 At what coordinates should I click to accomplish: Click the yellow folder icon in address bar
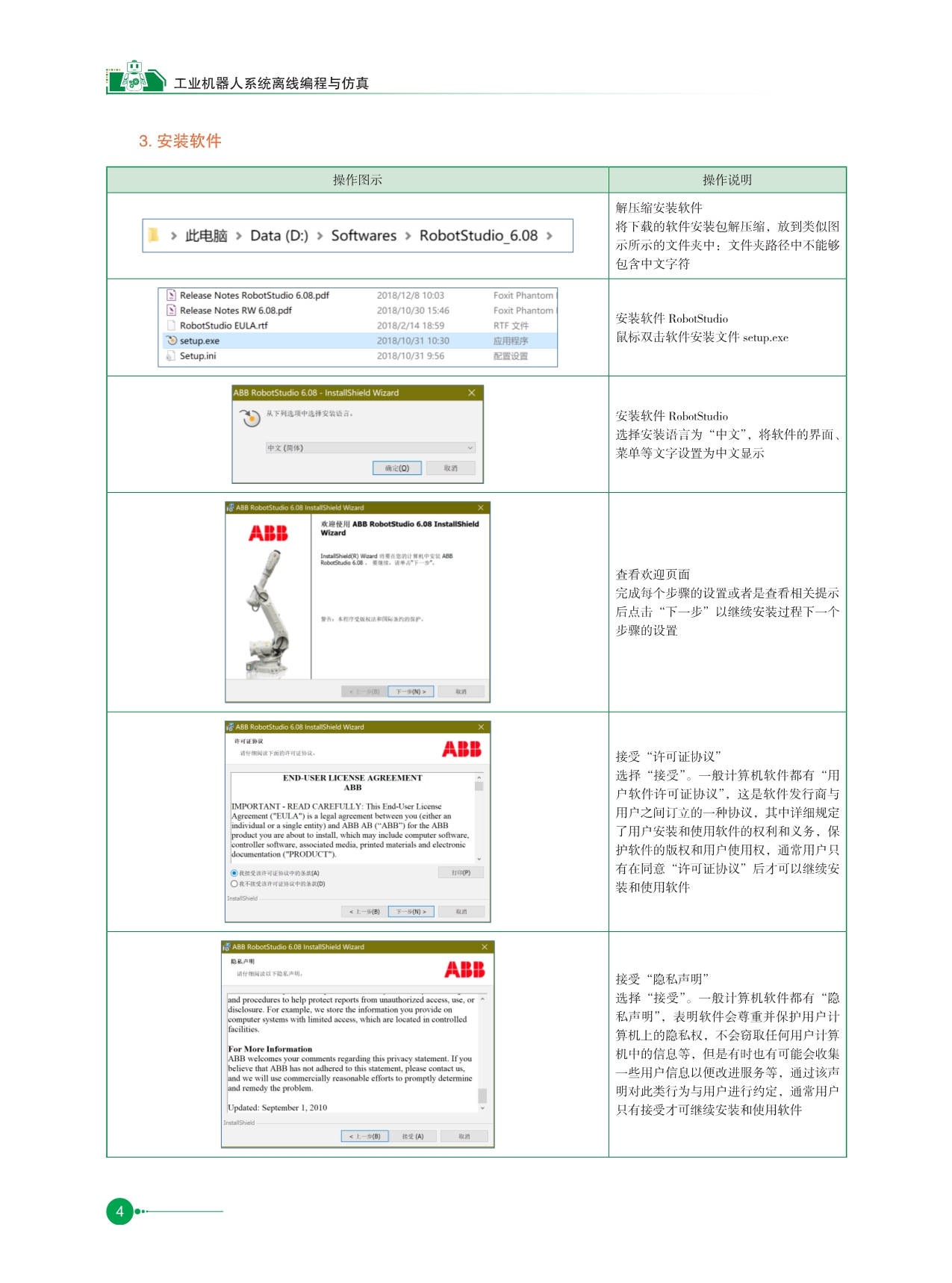[154, 235]
